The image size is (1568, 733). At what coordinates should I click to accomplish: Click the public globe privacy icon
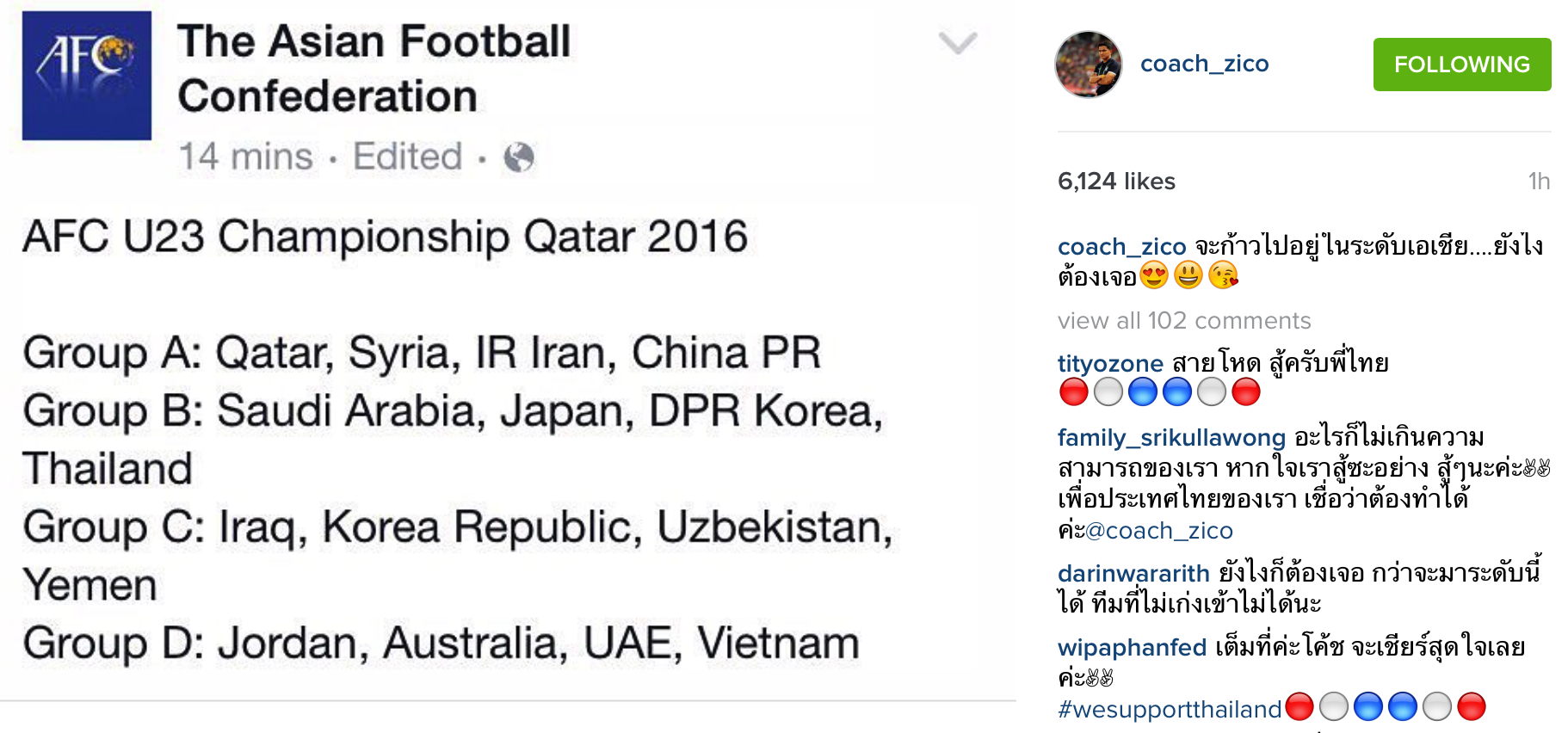tap(519, 157)
